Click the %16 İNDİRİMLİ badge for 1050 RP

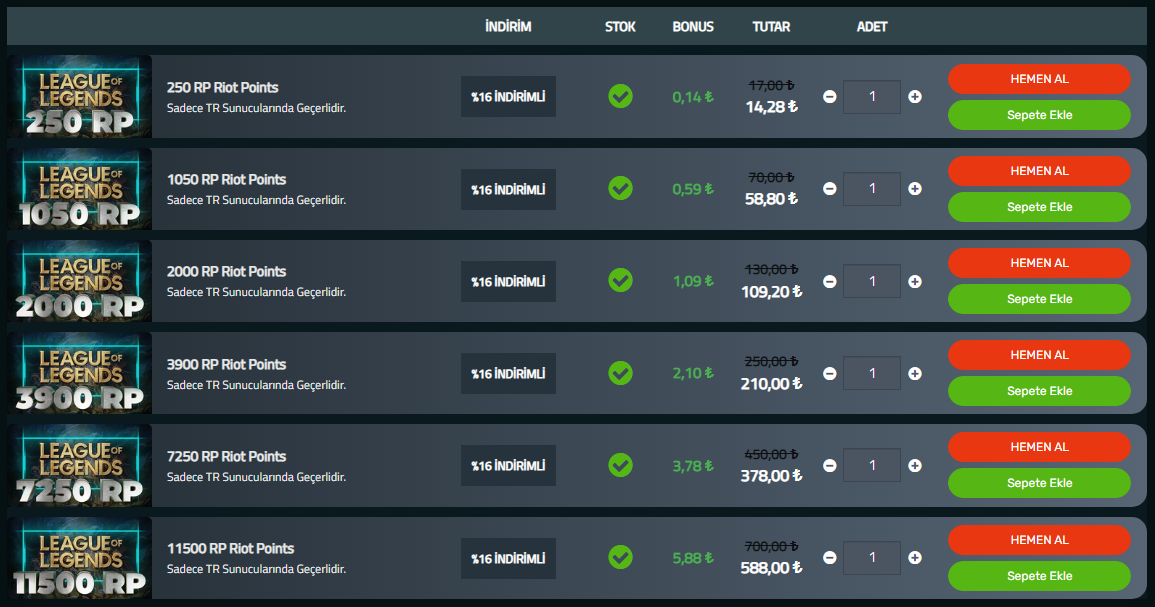pos(508,189)
